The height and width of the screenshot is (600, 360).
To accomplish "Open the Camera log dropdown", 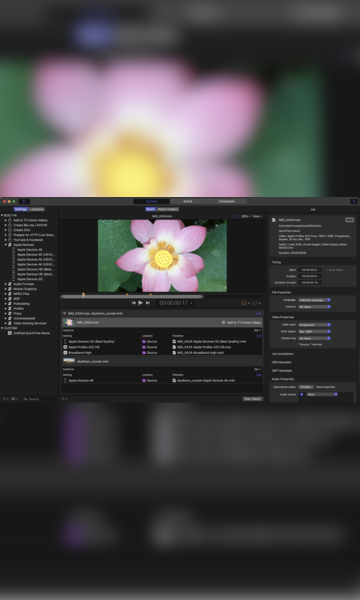I will (314, 338).
